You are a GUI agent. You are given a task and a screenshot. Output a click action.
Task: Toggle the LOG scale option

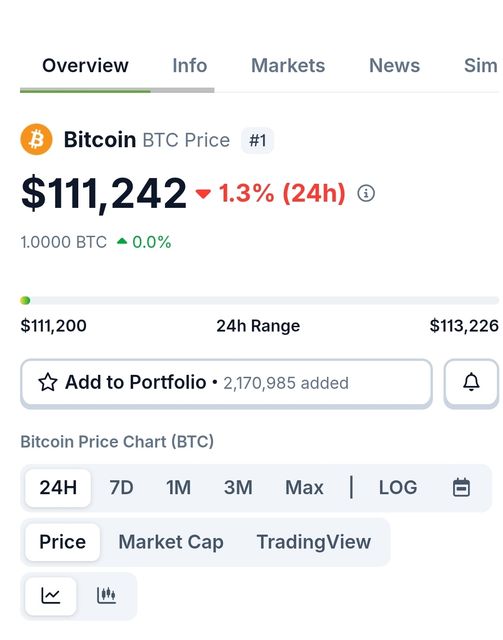(398, 487)
